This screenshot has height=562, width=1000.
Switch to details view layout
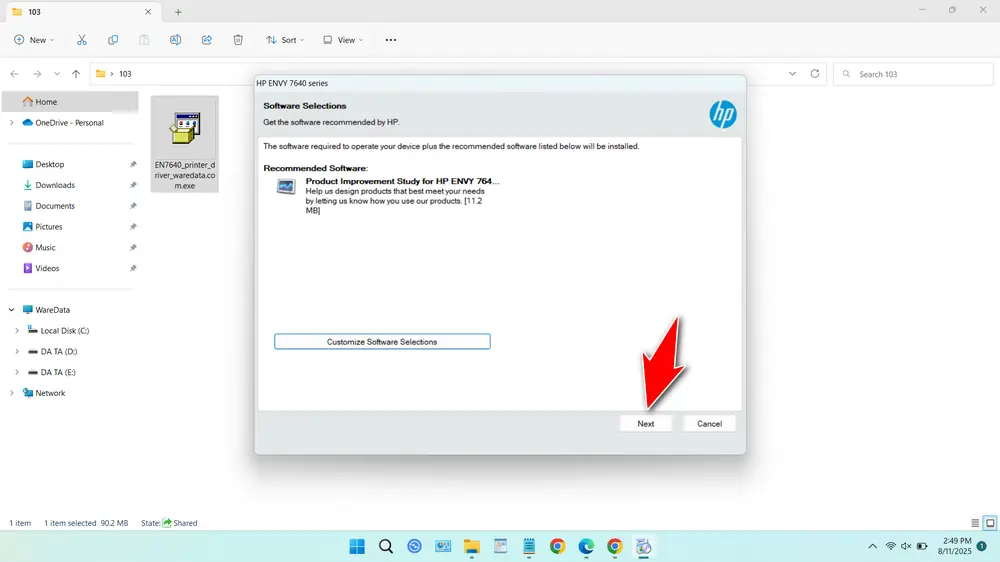point(975,523)
